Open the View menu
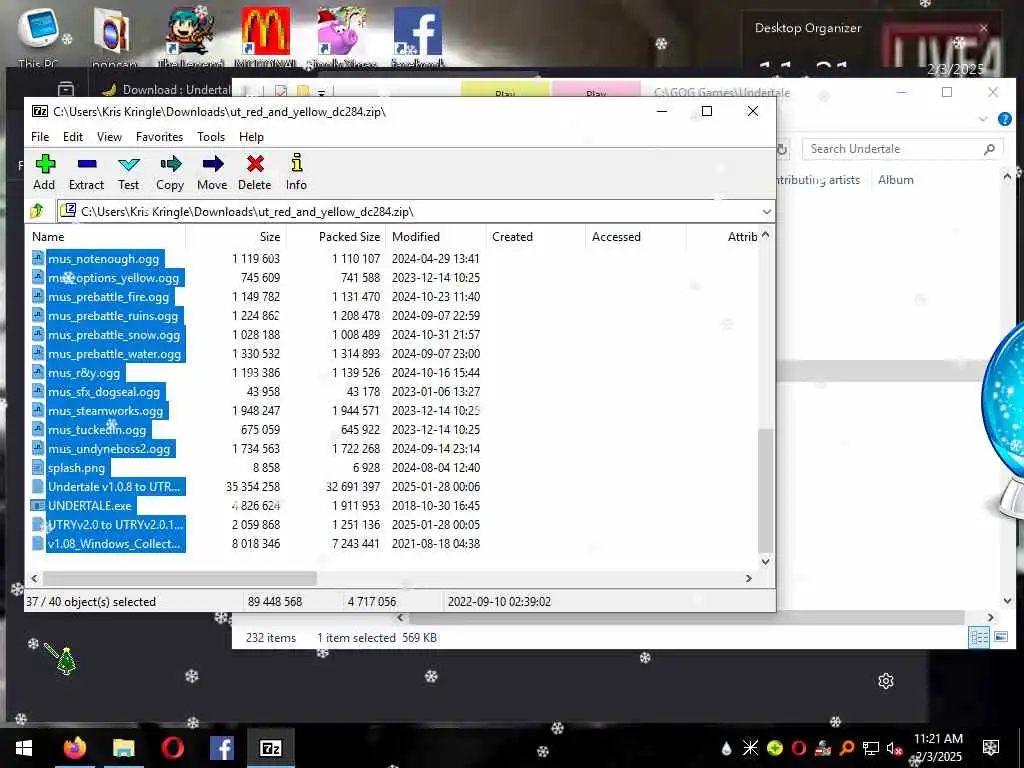This screenshot has height=768, width=1024. (x=109, y=136)
